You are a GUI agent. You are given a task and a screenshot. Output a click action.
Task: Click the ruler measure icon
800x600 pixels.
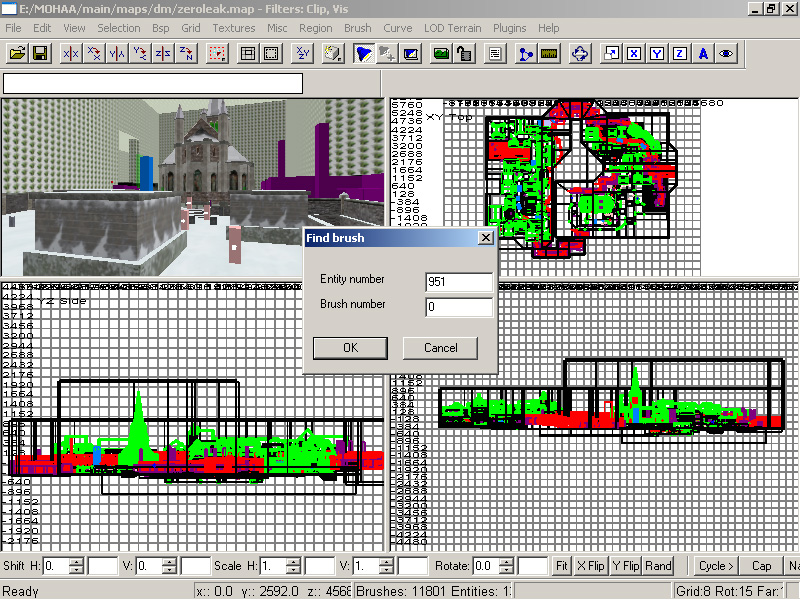pyautogui.click(x=549, y=53)
